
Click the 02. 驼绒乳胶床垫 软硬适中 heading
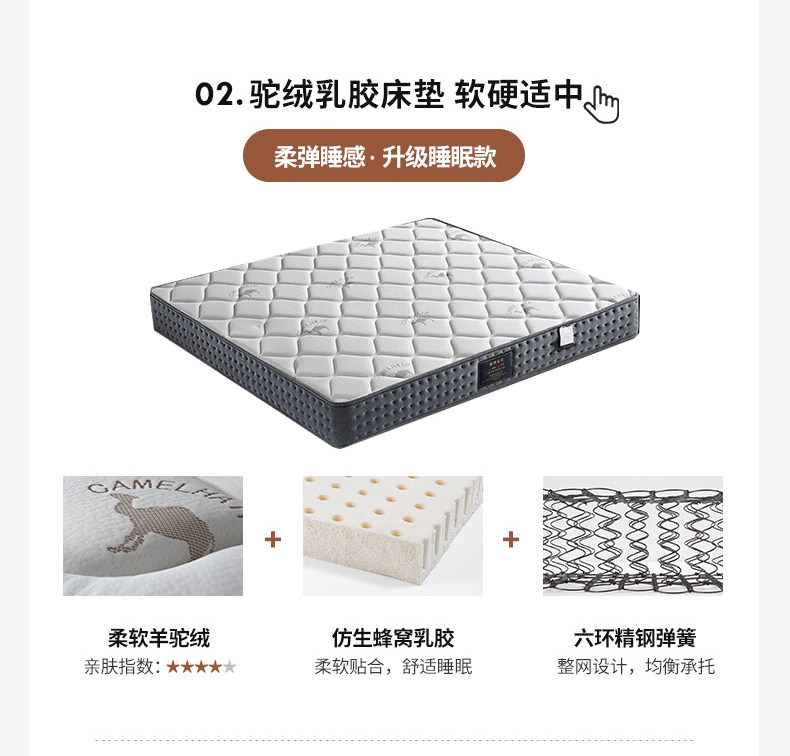[x=389, y=94]
